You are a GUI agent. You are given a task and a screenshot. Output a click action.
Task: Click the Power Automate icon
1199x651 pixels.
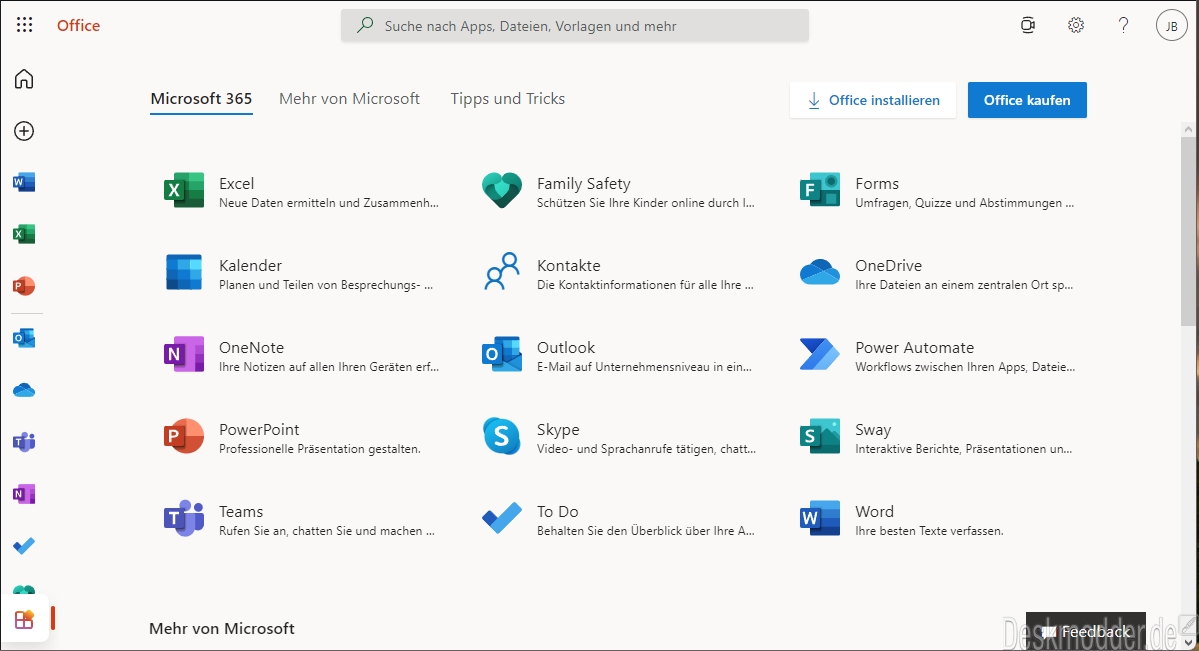tap(820, 354)
